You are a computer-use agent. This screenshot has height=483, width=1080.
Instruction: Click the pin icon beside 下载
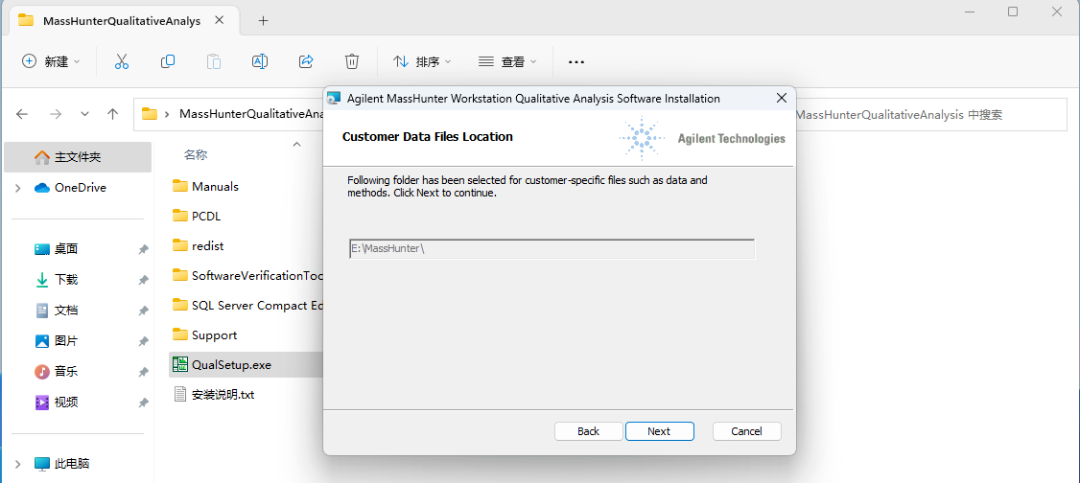pyautogui.click(x=143, y=280)
